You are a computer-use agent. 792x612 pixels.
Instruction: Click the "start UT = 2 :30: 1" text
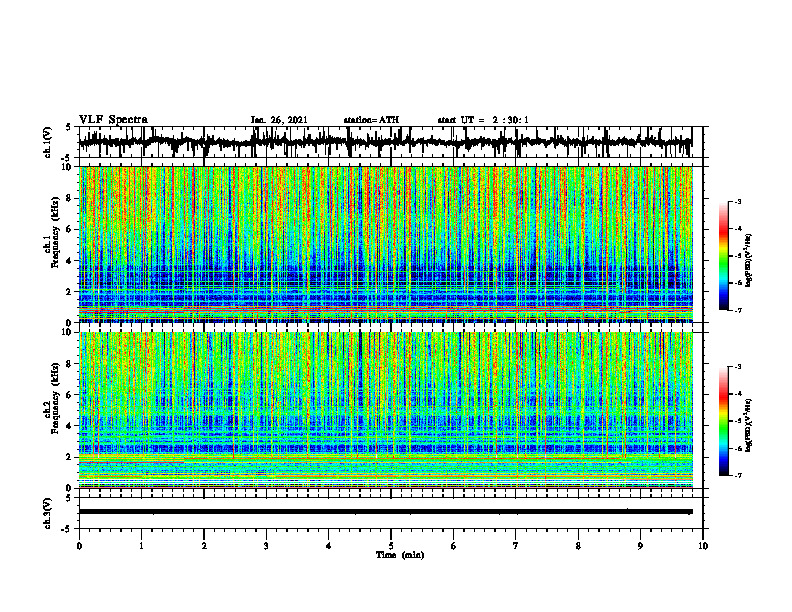pos(483,120)
